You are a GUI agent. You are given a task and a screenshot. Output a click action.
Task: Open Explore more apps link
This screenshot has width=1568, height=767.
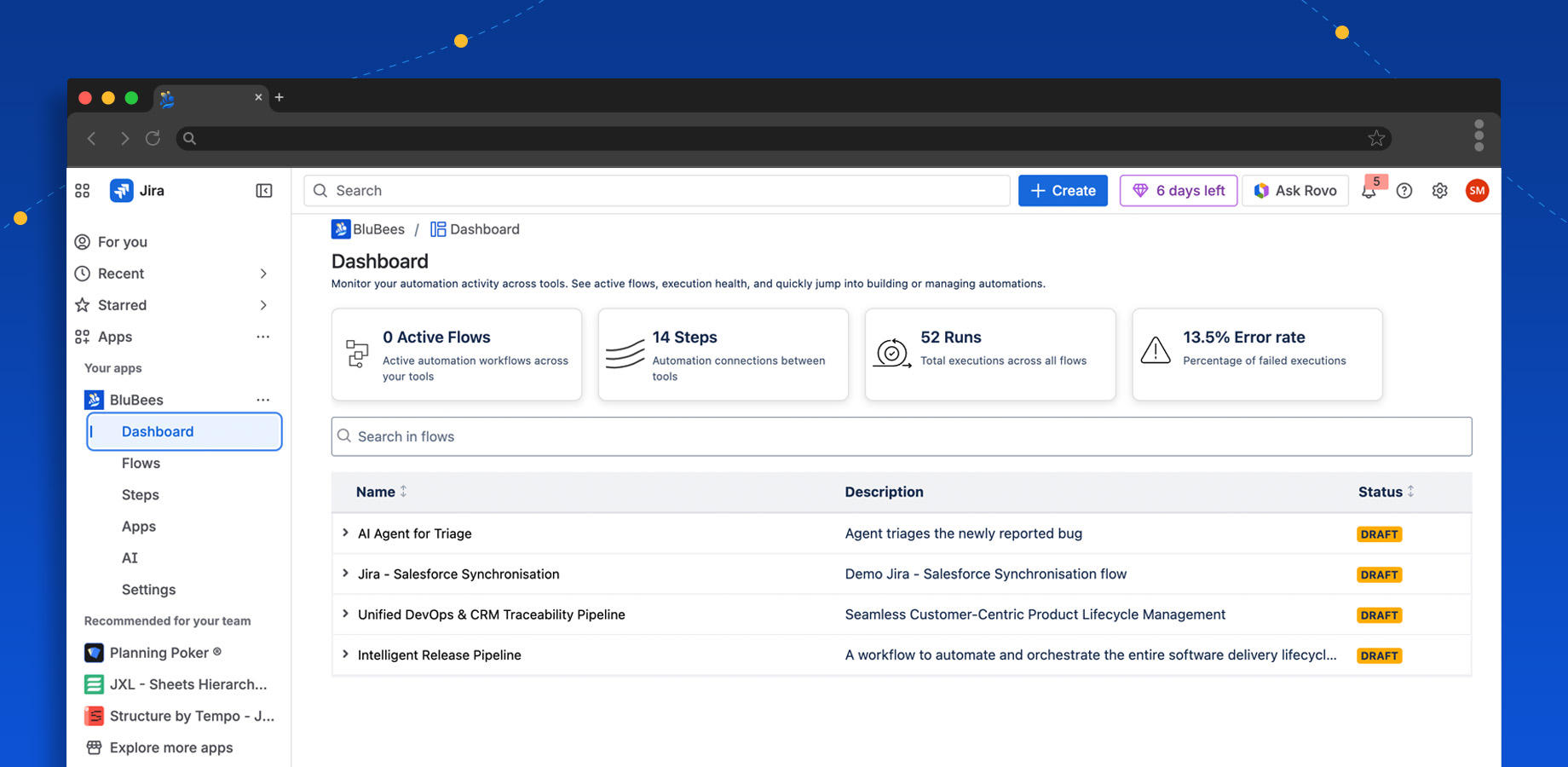171,747
